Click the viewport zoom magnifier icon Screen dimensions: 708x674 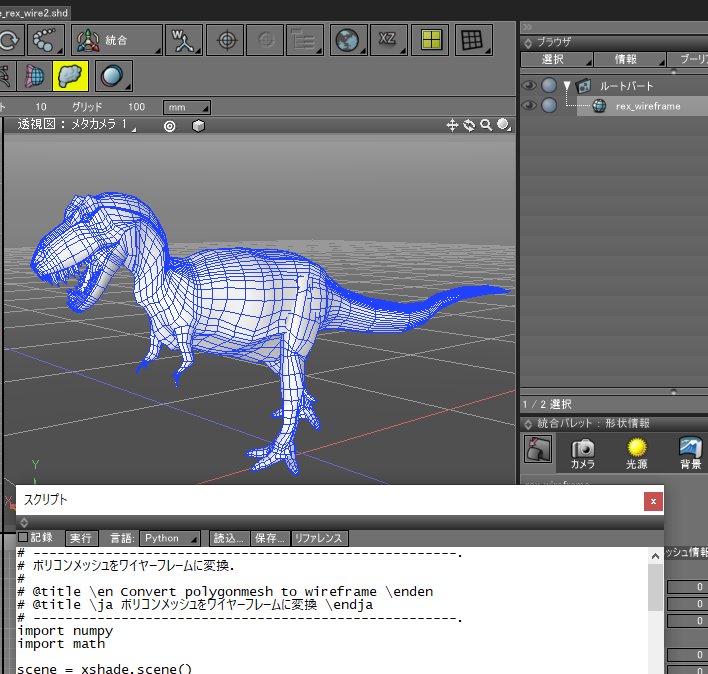[x=486, y=125]
